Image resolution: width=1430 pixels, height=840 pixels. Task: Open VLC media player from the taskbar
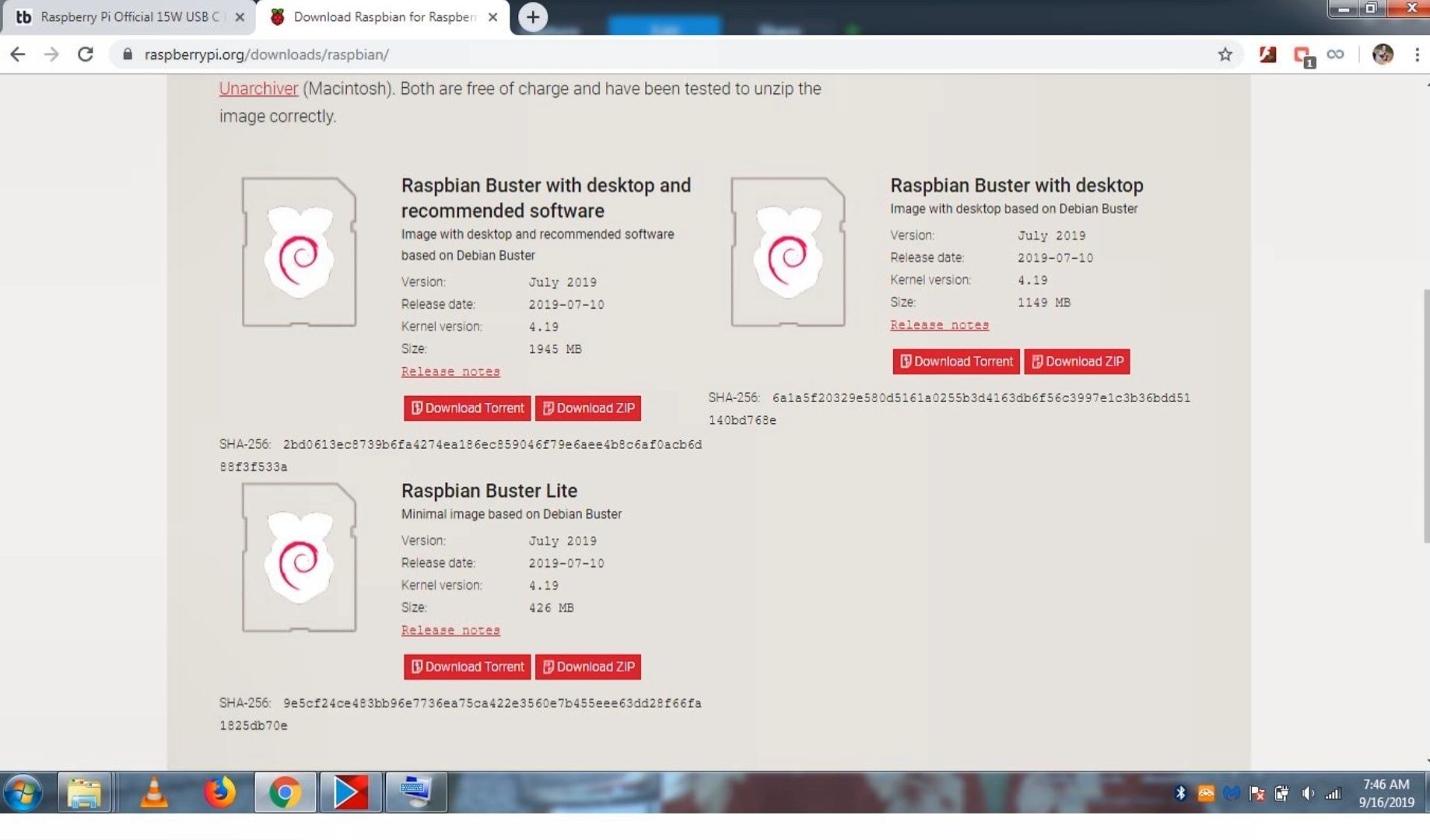click(153, 792)
